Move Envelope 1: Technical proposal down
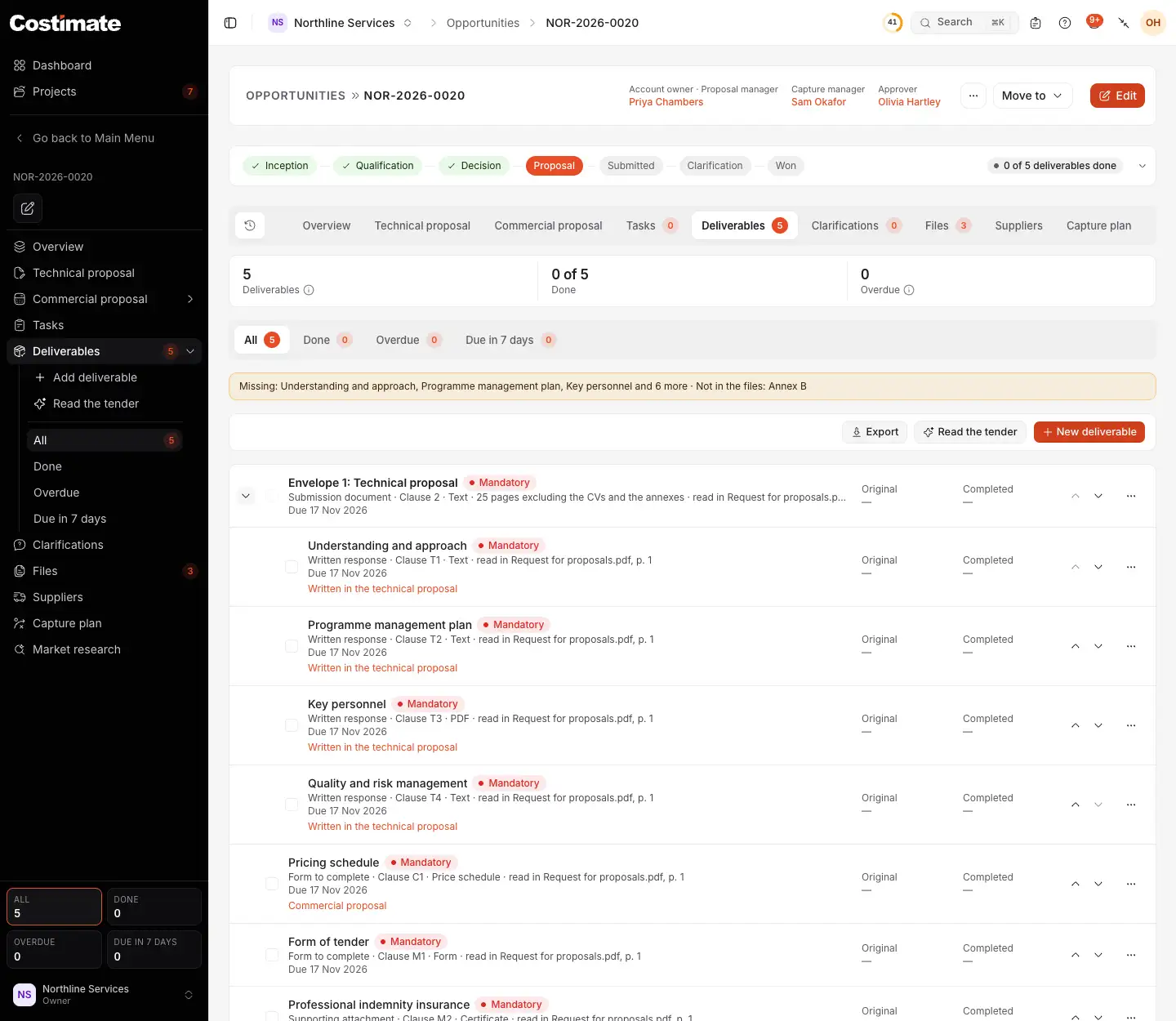Viewport: 1176px width, 1021px height. click(x=1098, y=496)
